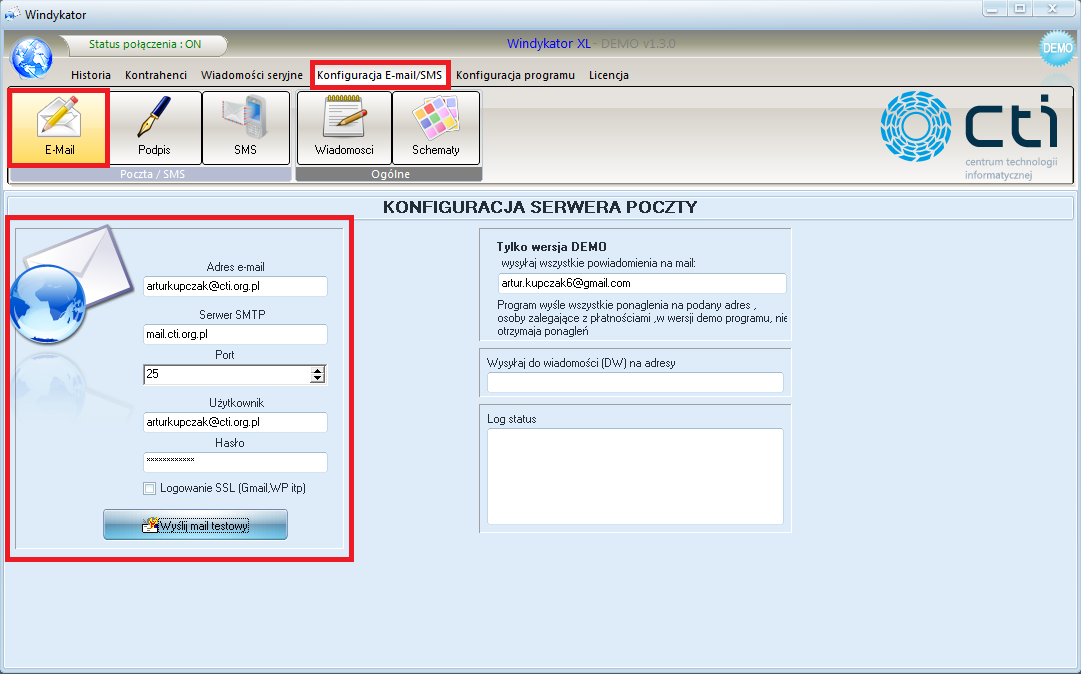Click the Hasło password field
1081x674 pixels.
tap(235, 462)
